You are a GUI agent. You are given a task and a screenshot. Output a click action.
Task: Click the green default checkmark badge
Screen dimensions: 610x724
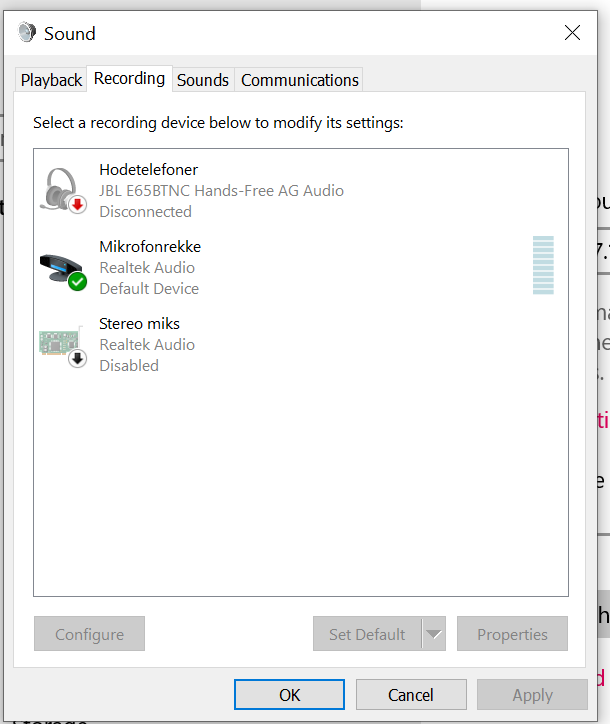tap(77, 282)
